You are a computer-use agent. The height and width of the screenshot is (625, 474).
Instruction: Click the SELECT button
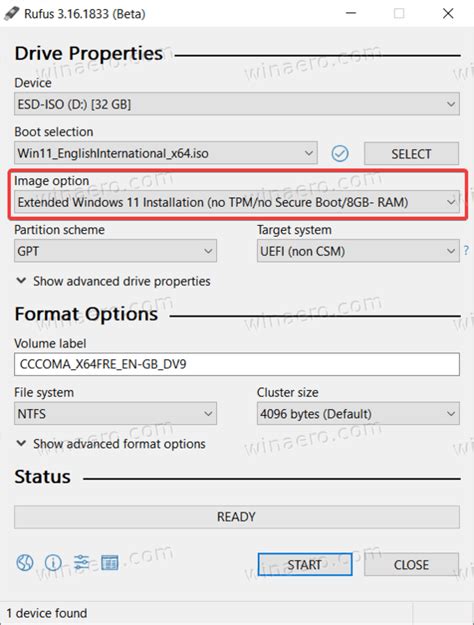411,153
